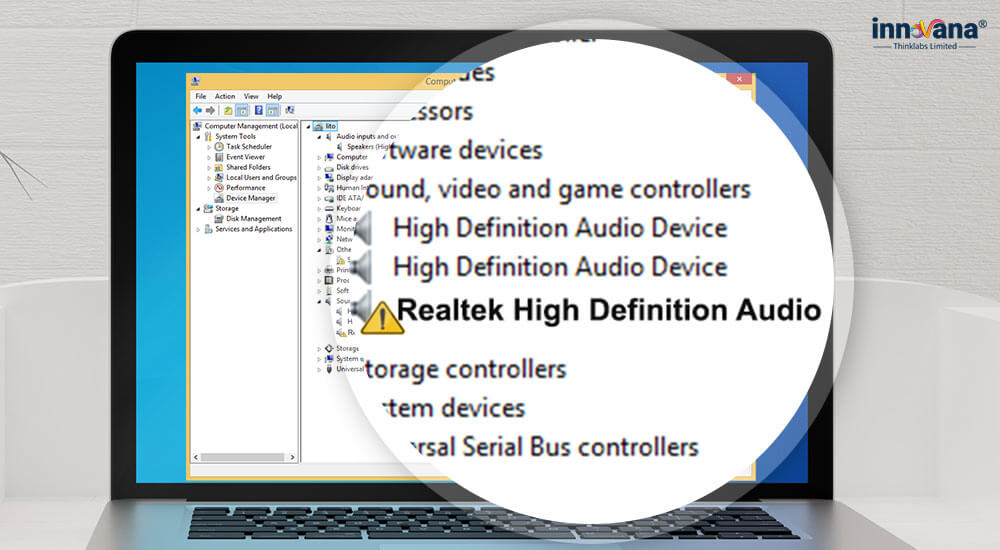Select the Speakers device entry
Viewport: 1000px width, 550px height.
pyautogui.click(x=369, y=147)
